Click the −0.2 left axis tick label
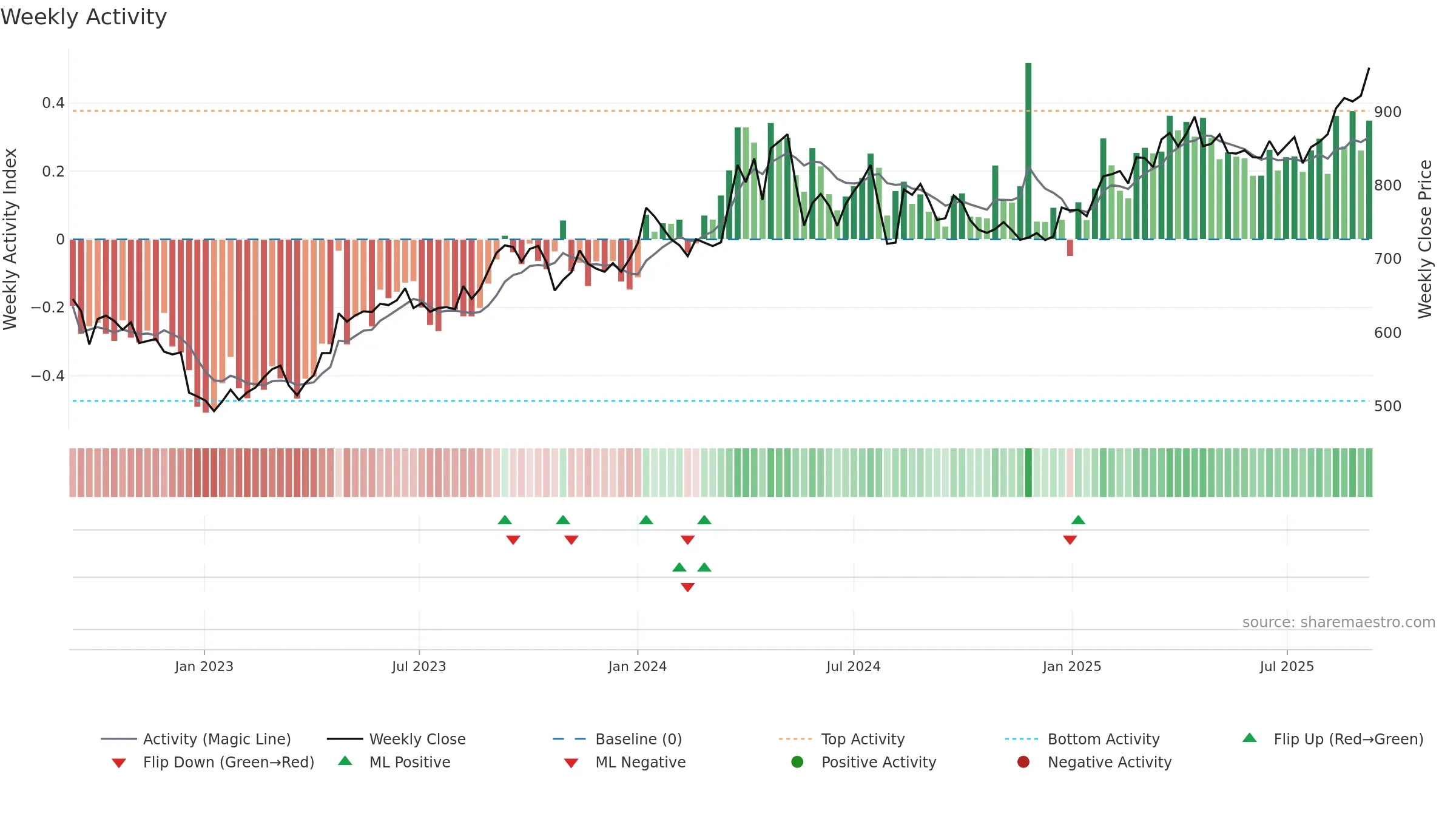1456x819 pixels. (x=48, y=308)
